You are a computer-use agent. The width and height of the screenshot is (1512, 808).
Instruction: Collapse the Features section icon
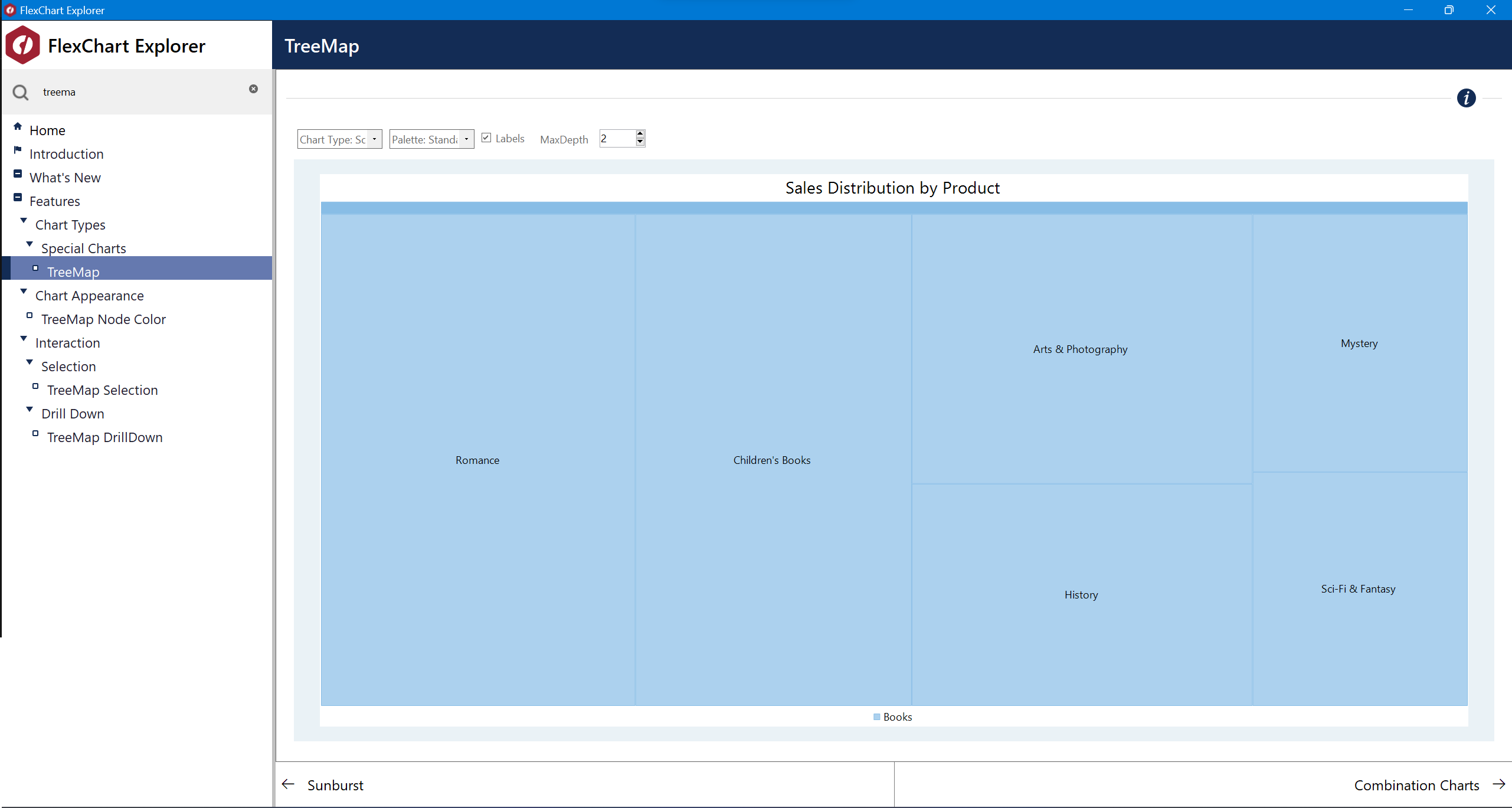tap(18, 197)
